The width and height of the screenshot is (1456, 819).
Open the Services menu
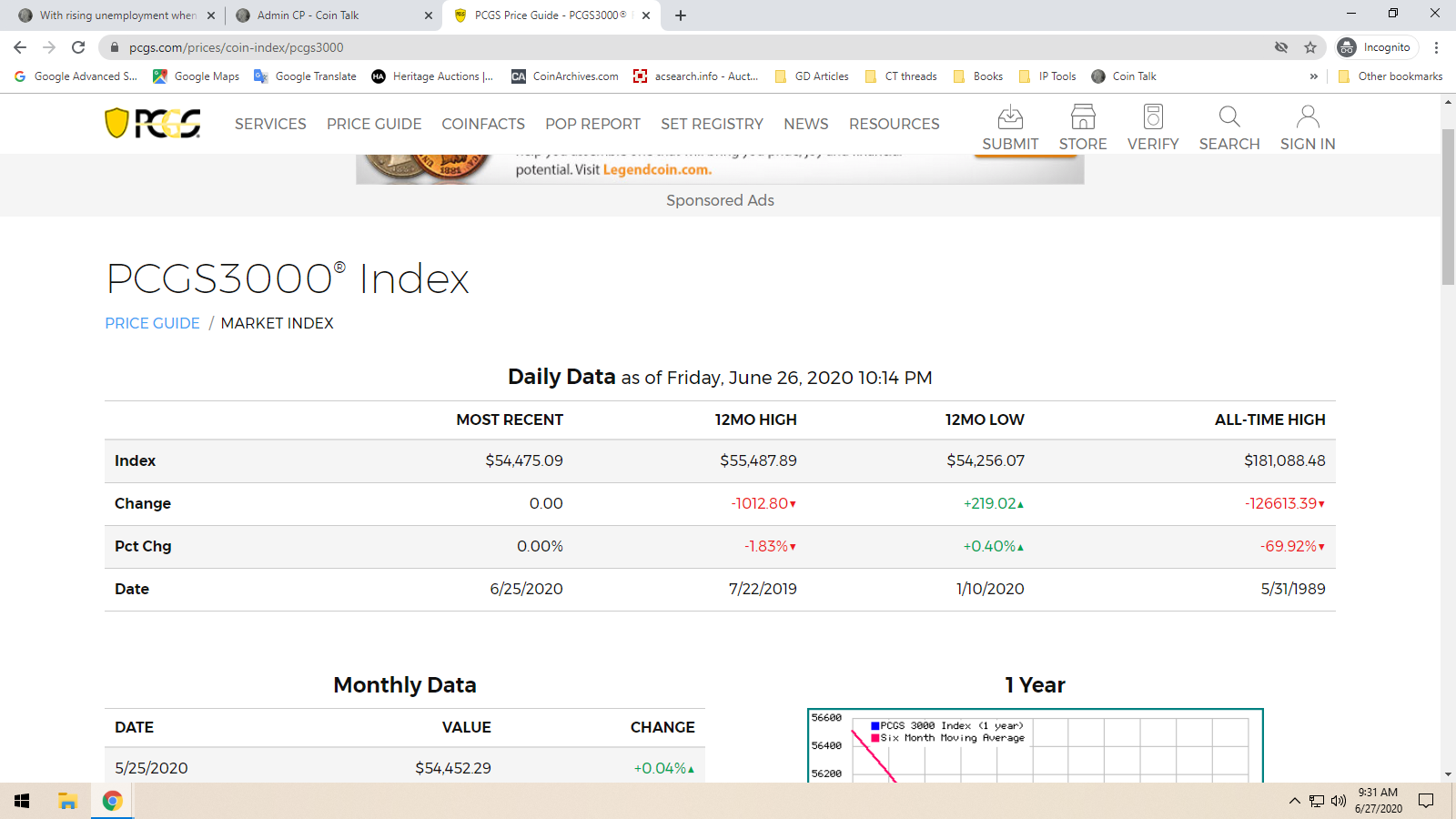270,124
